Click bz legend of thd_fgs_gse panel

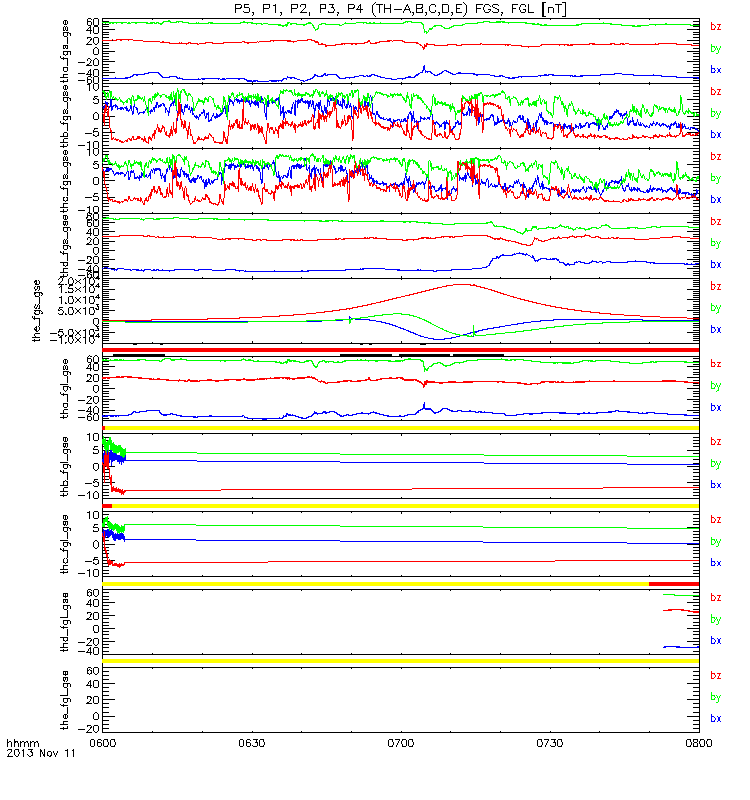[715, 221]
